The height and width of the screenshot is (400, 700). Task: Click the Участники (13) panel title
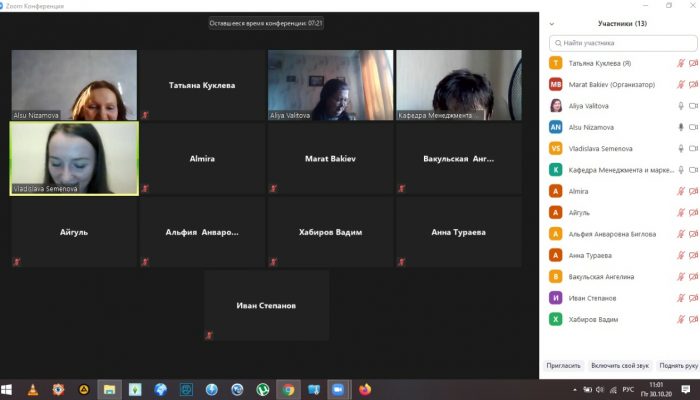[622, 24]
